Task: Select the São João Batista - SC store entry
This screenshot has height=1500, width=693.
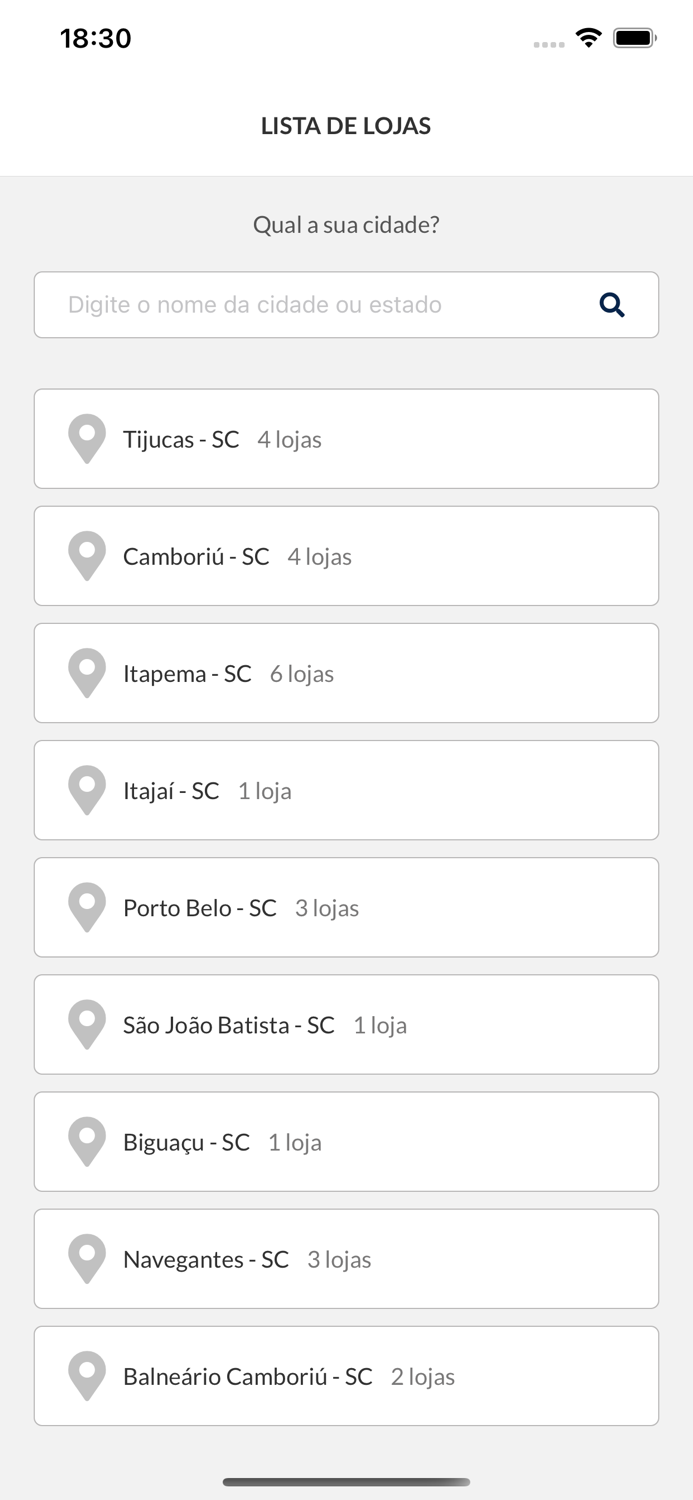Action: coord(346,1024)
